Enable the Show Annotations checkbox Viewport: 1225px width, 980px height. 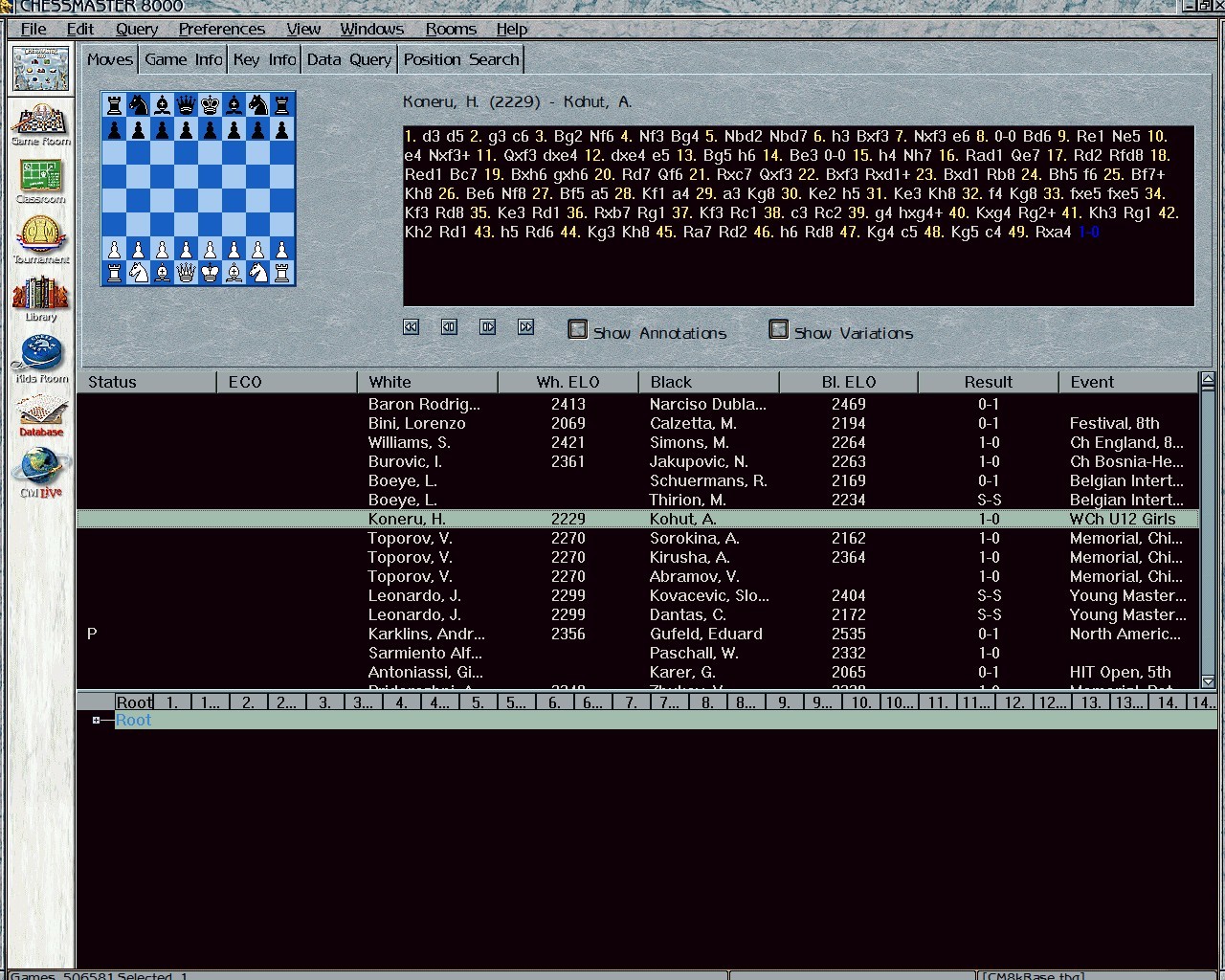click(x=578, y=330)
